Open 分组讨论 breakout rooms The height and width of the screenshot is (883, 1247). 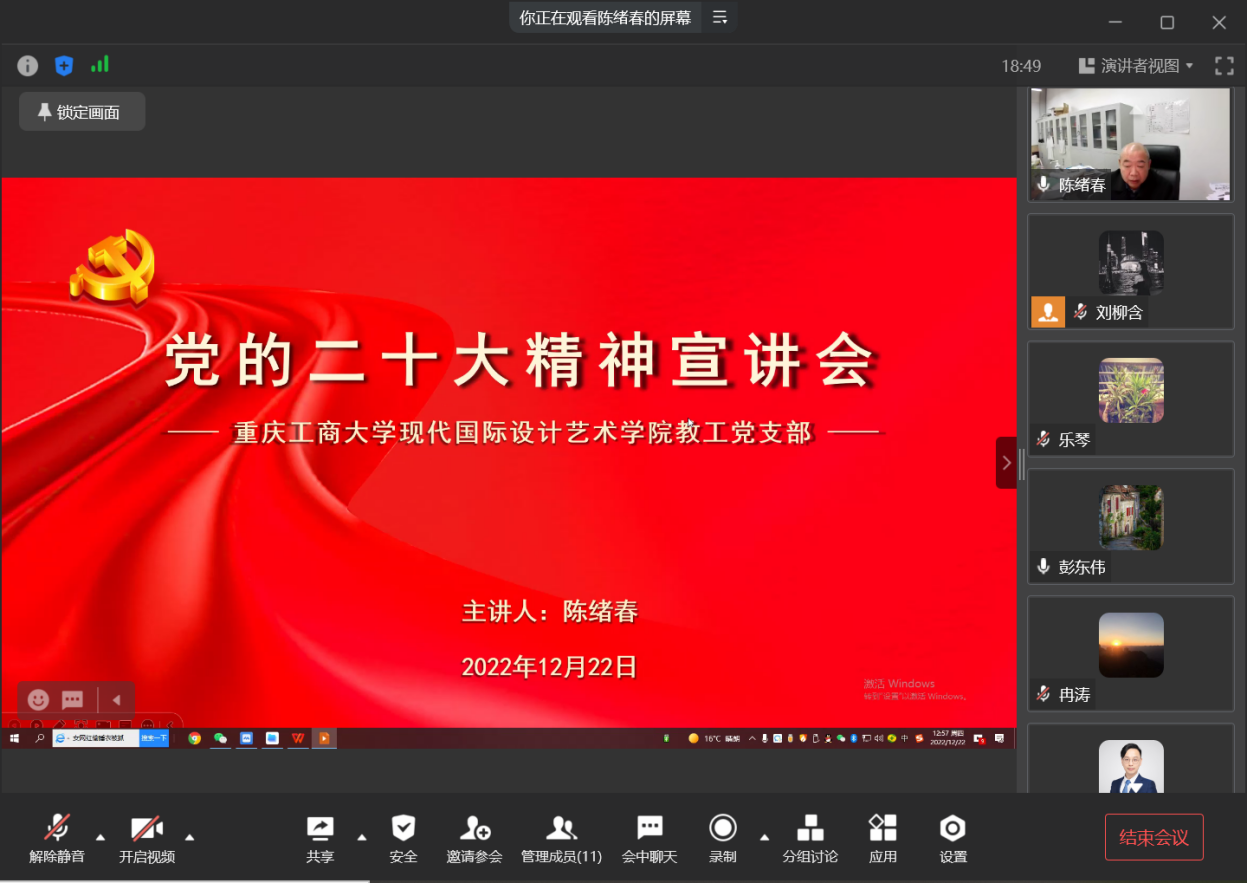(810, 839)
